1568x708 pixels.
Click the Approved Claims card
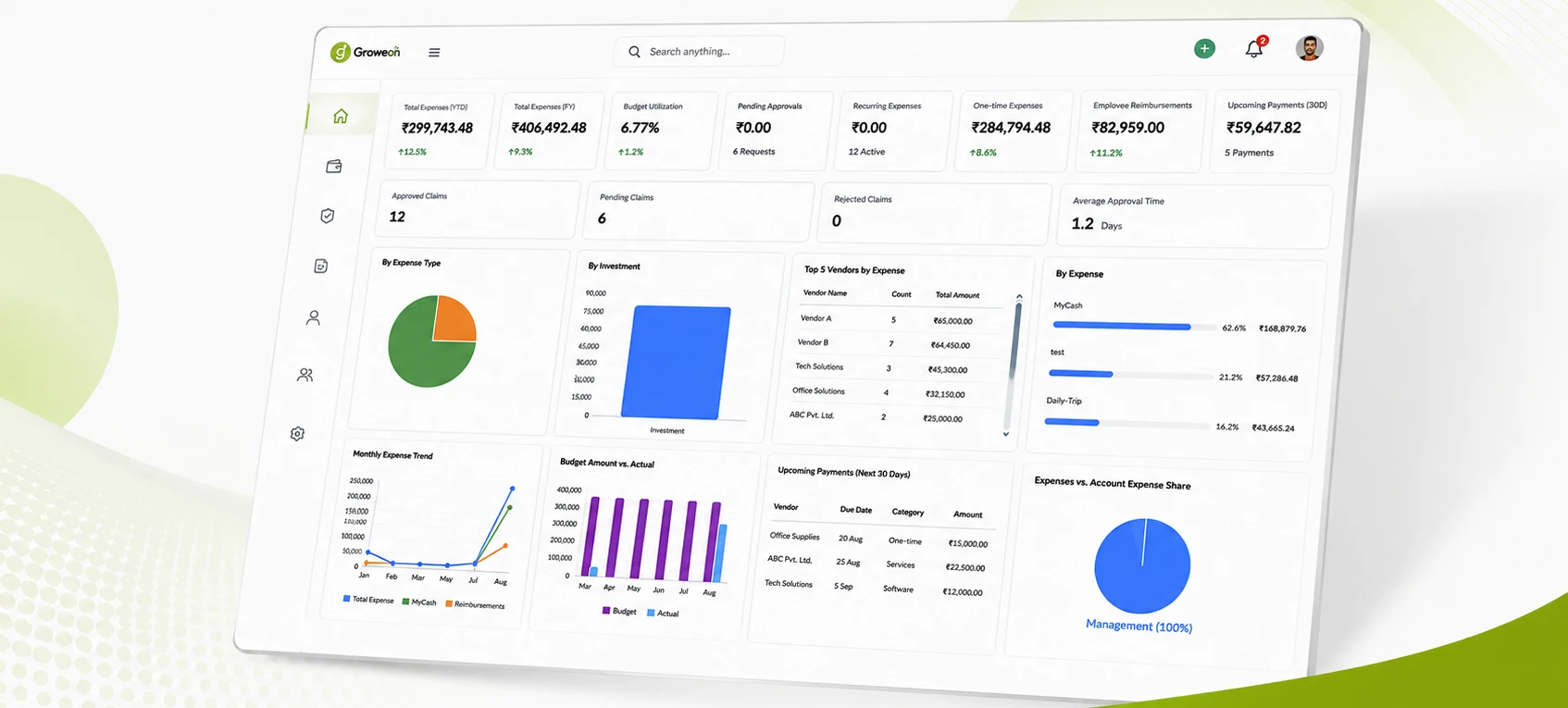click(x=479, y=209)
